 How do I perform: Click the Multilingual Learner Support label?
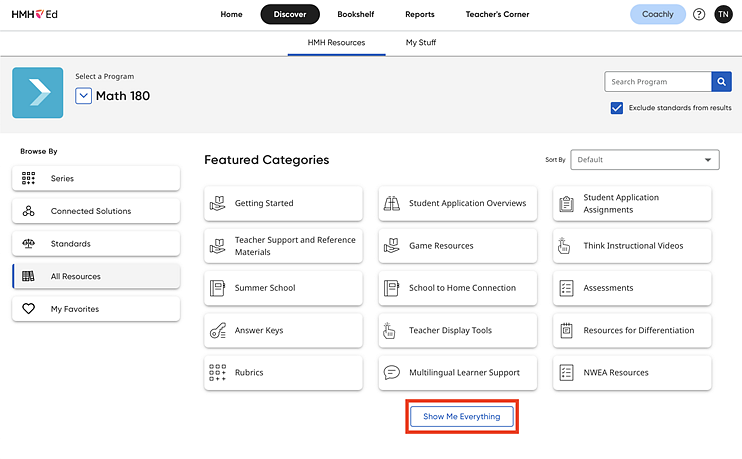[464, 372]
